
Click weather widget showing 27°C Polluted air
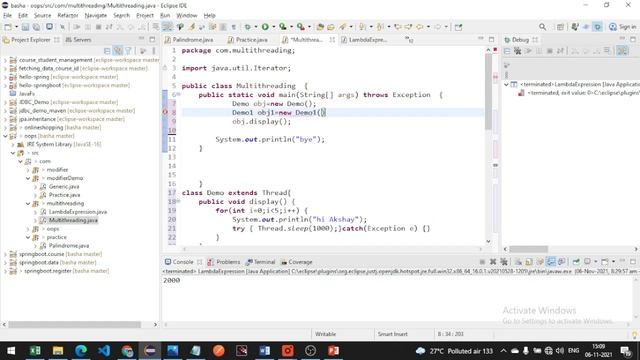[x=454, y=351]
